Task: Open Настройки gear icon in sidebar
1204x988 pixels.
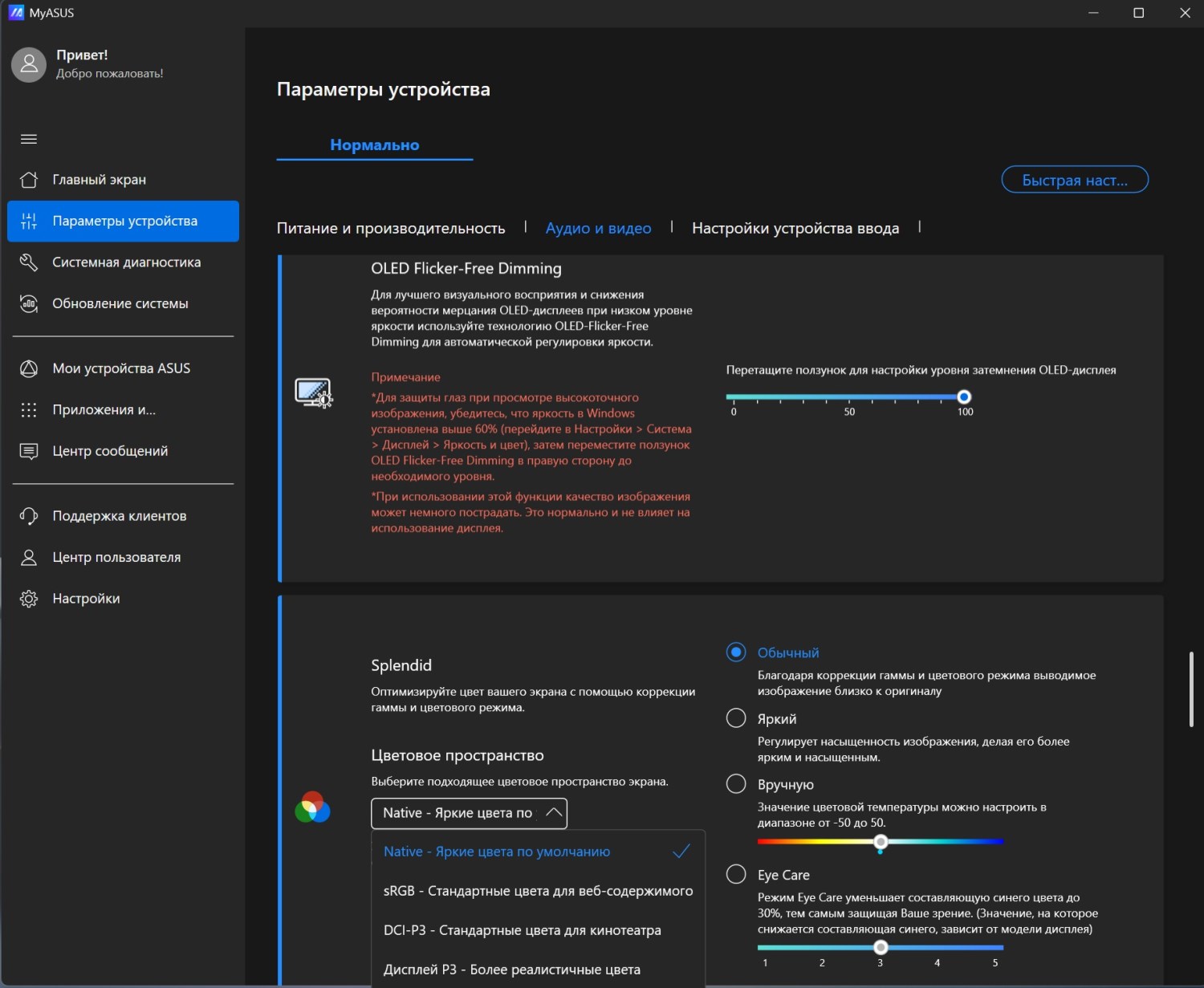Action: [x=29, y=599]
